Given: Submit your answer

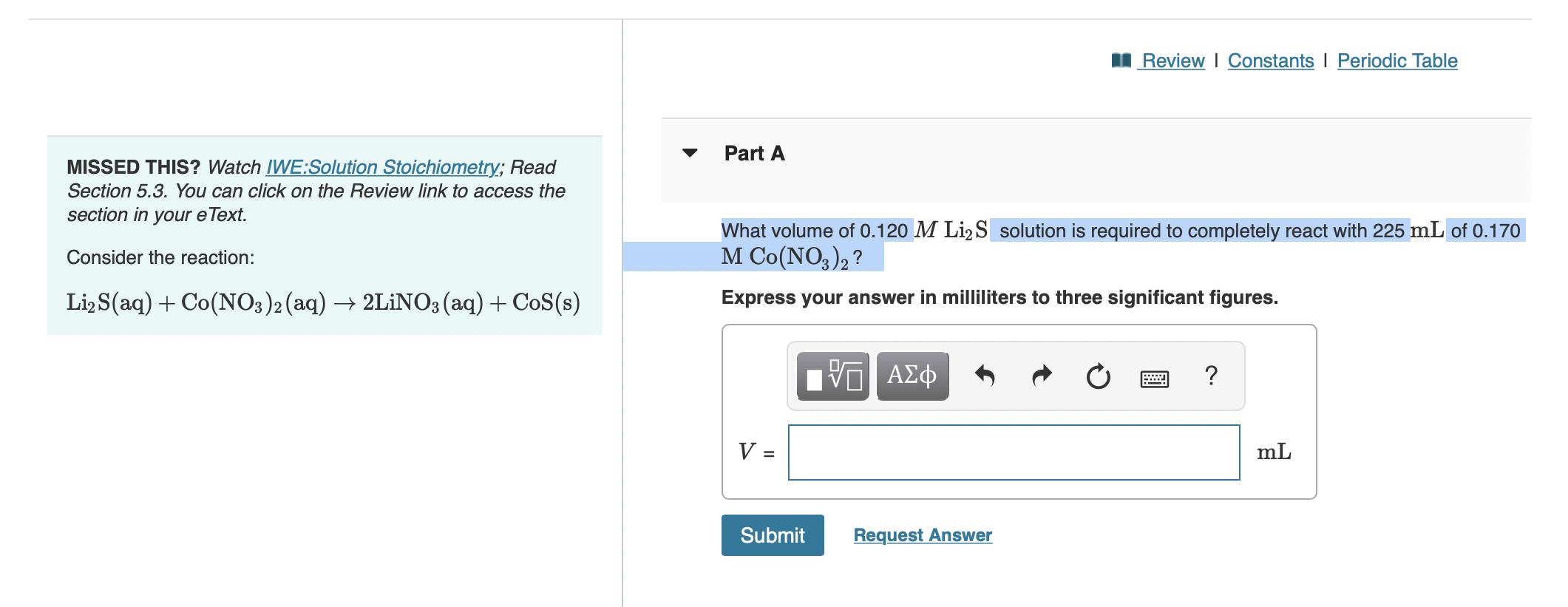Looking at the screenshot, I should pyautogui.click(x=772, y=535).
